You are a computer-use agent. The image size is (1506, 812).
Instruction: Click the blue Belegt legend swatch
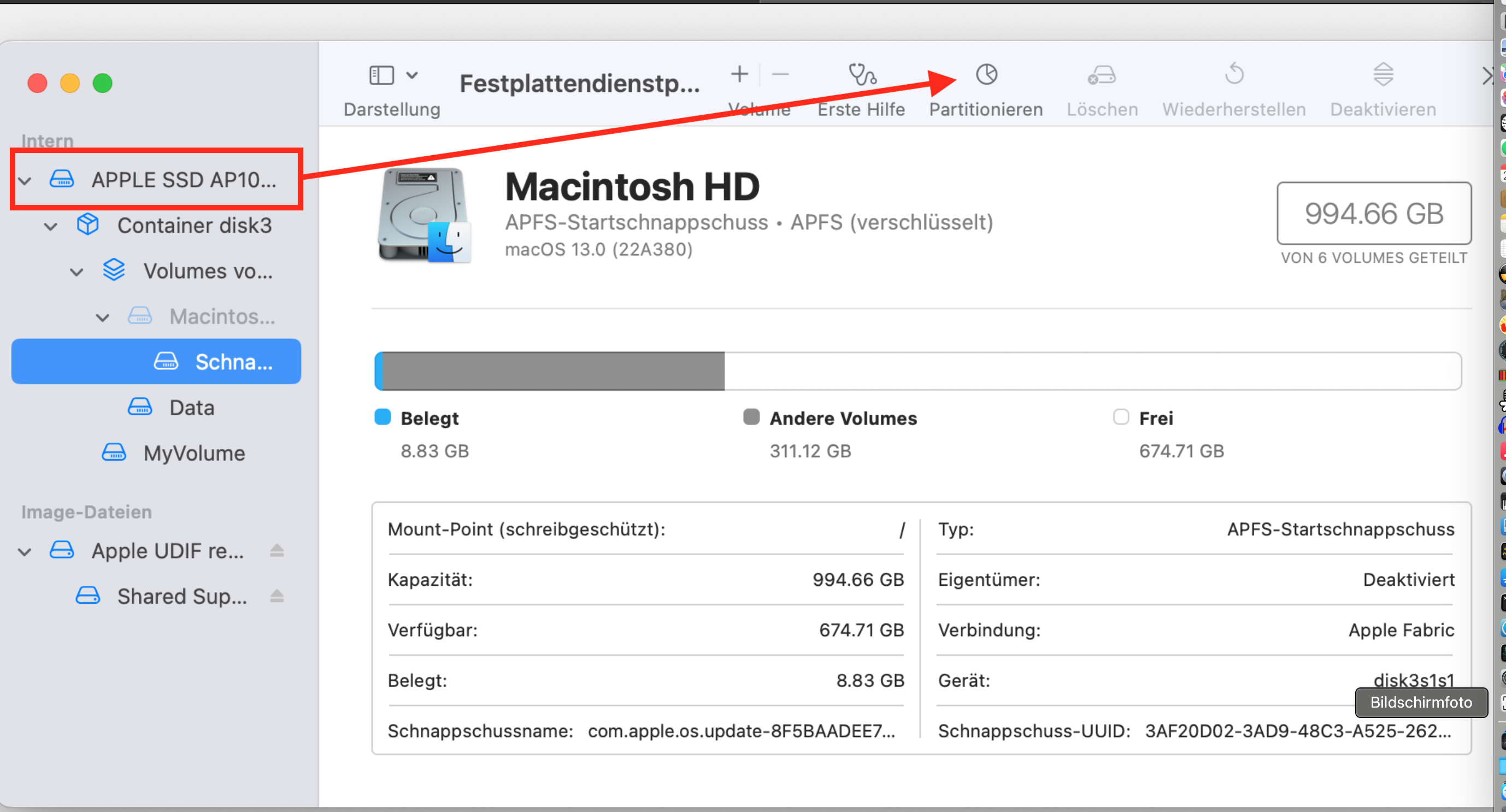coord(383,417)
